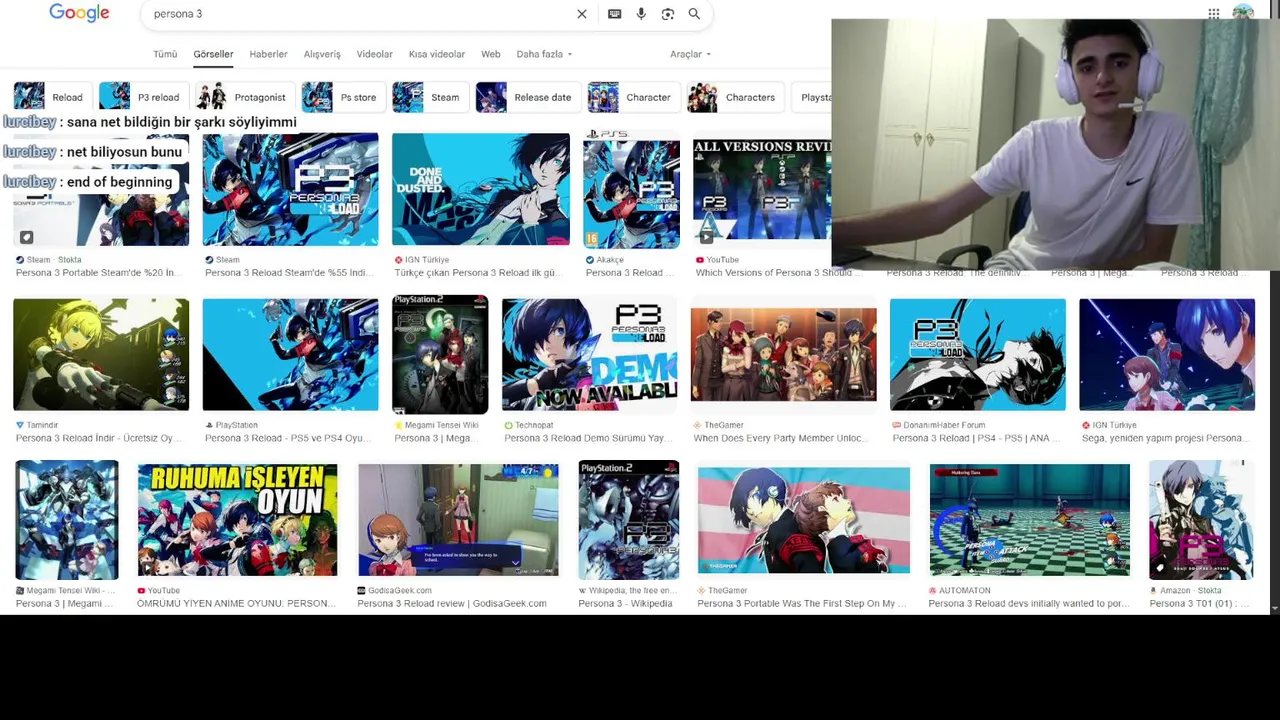This screenshot has height=720, width=1280.
Task: Click 'Persona 3 - Wikipedia' caption link
Action: [x=625, y=604]
